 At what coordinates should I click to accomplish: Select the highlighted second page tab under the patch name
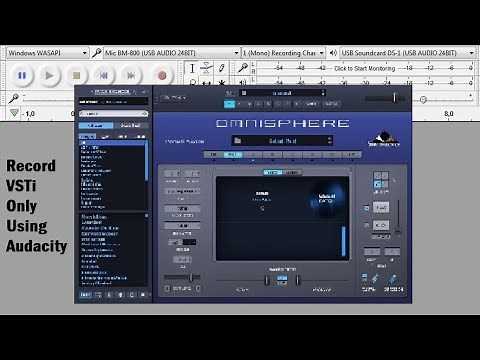pyautogui.click(x=233, y=155)
